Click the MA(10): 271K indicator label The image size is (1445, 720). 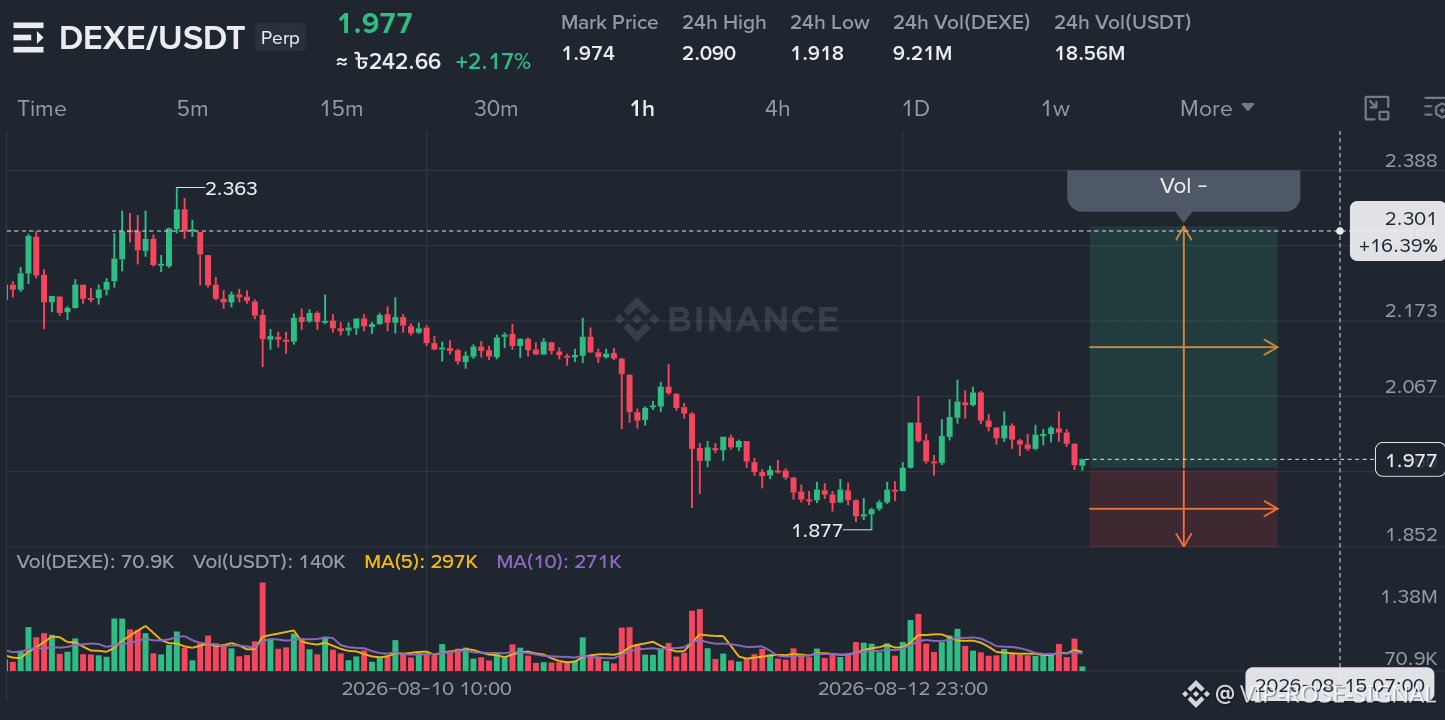click(559, 562)
